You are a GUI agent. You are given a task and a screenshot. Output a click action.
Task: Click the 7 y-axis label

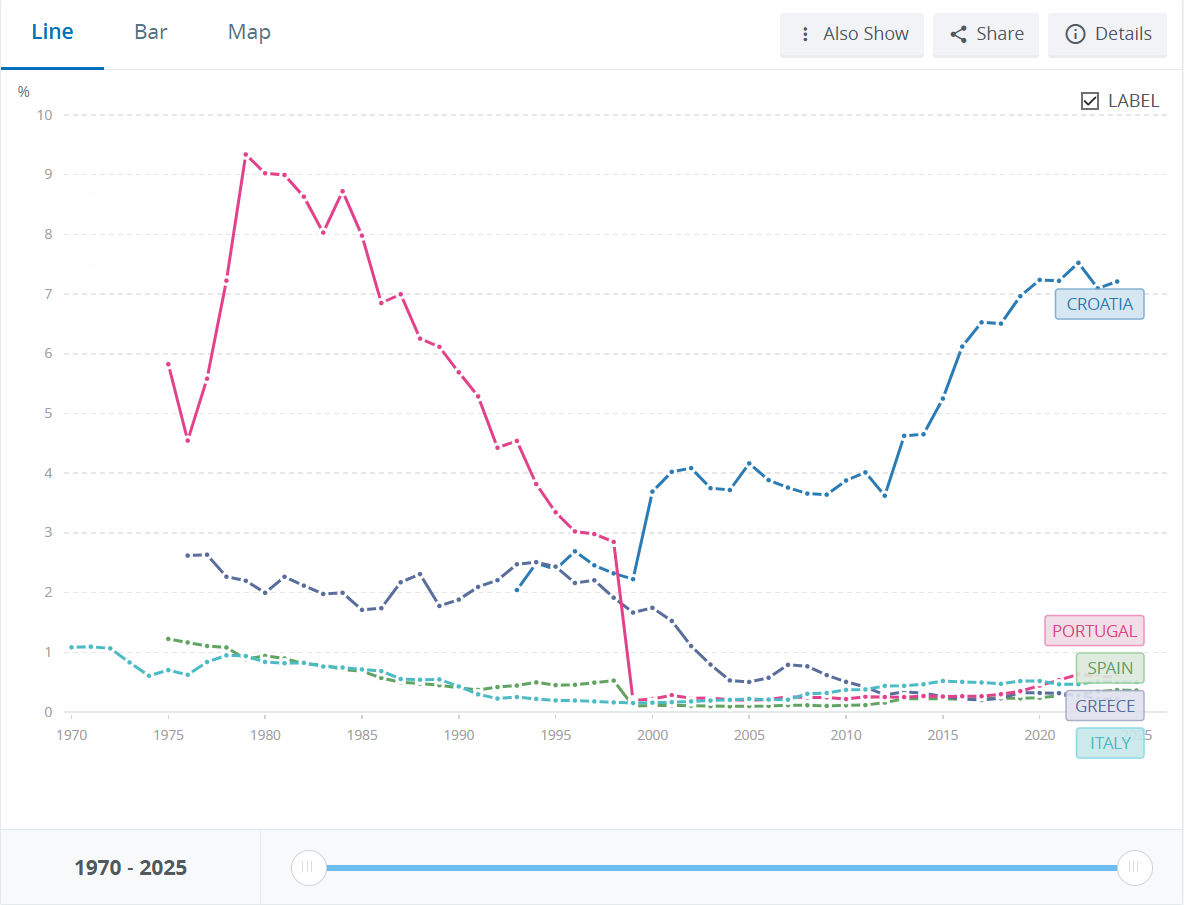pyautogui.click(x=48, y=294)
